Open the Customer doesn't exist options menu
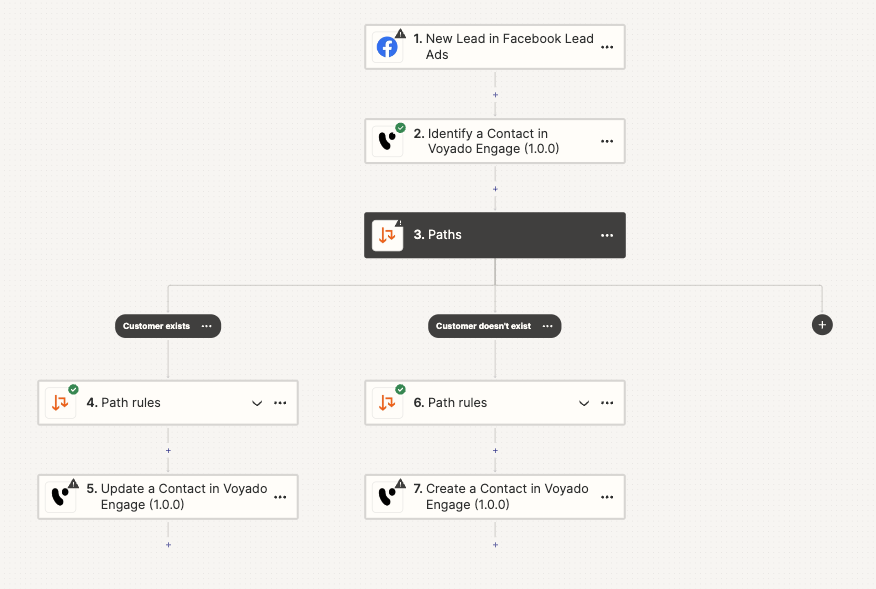This screenshot has width=876, height=589. [x=547, y=326]
